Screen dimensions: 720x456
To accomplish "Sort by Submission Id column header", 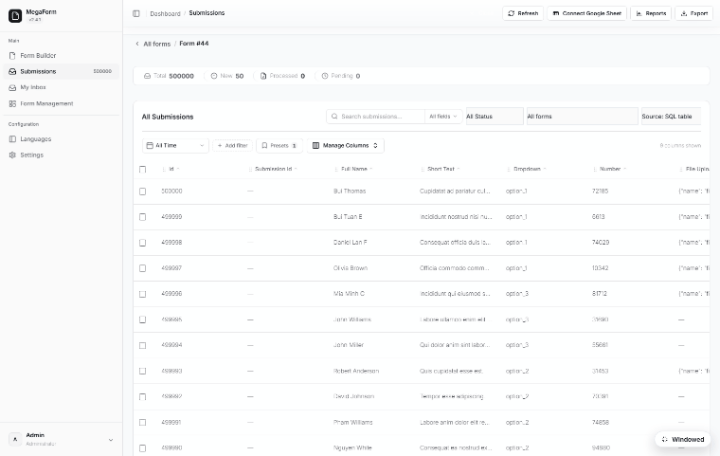I will click(276, 169).
